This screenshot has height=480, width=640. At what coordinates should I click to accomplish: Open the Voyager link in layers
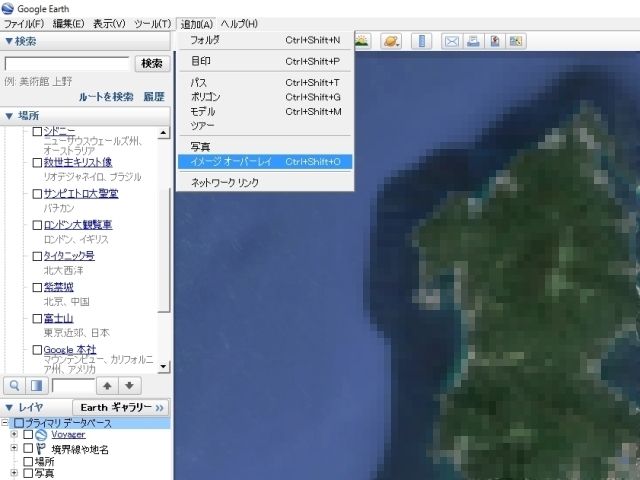[68, 435]
